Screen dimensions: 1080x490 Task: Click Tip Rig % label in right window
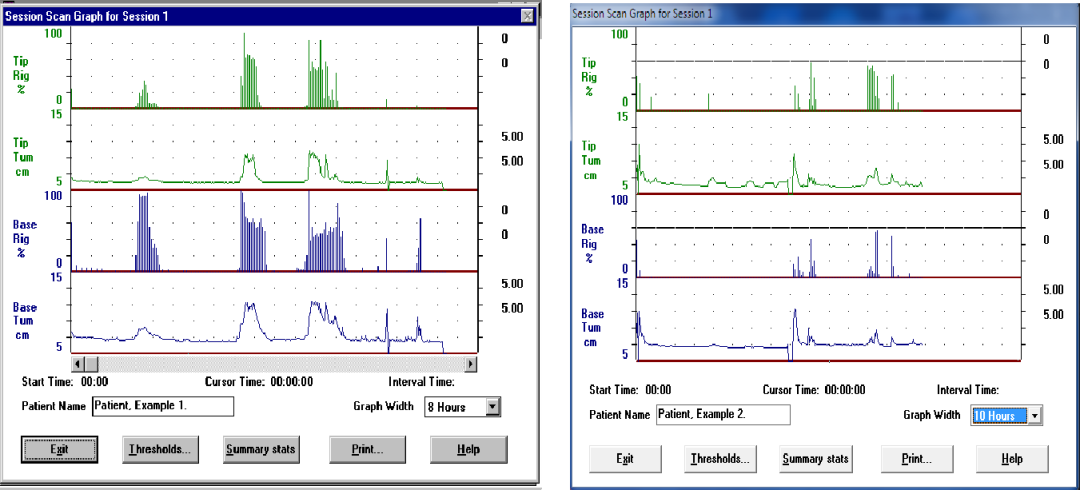click(589, 78)
